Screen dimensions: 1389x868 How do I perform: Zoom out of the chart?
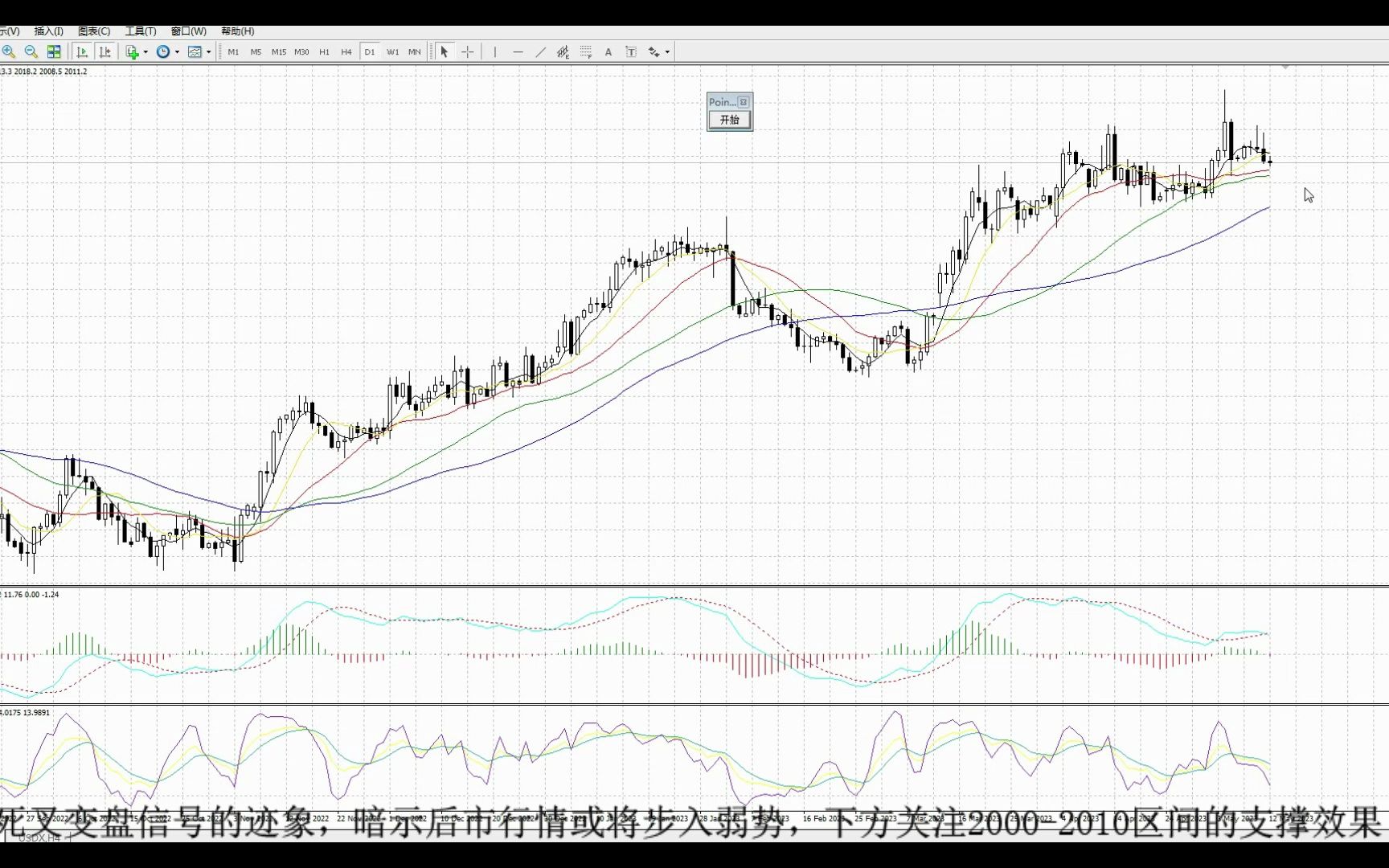(x=31, y=51)
